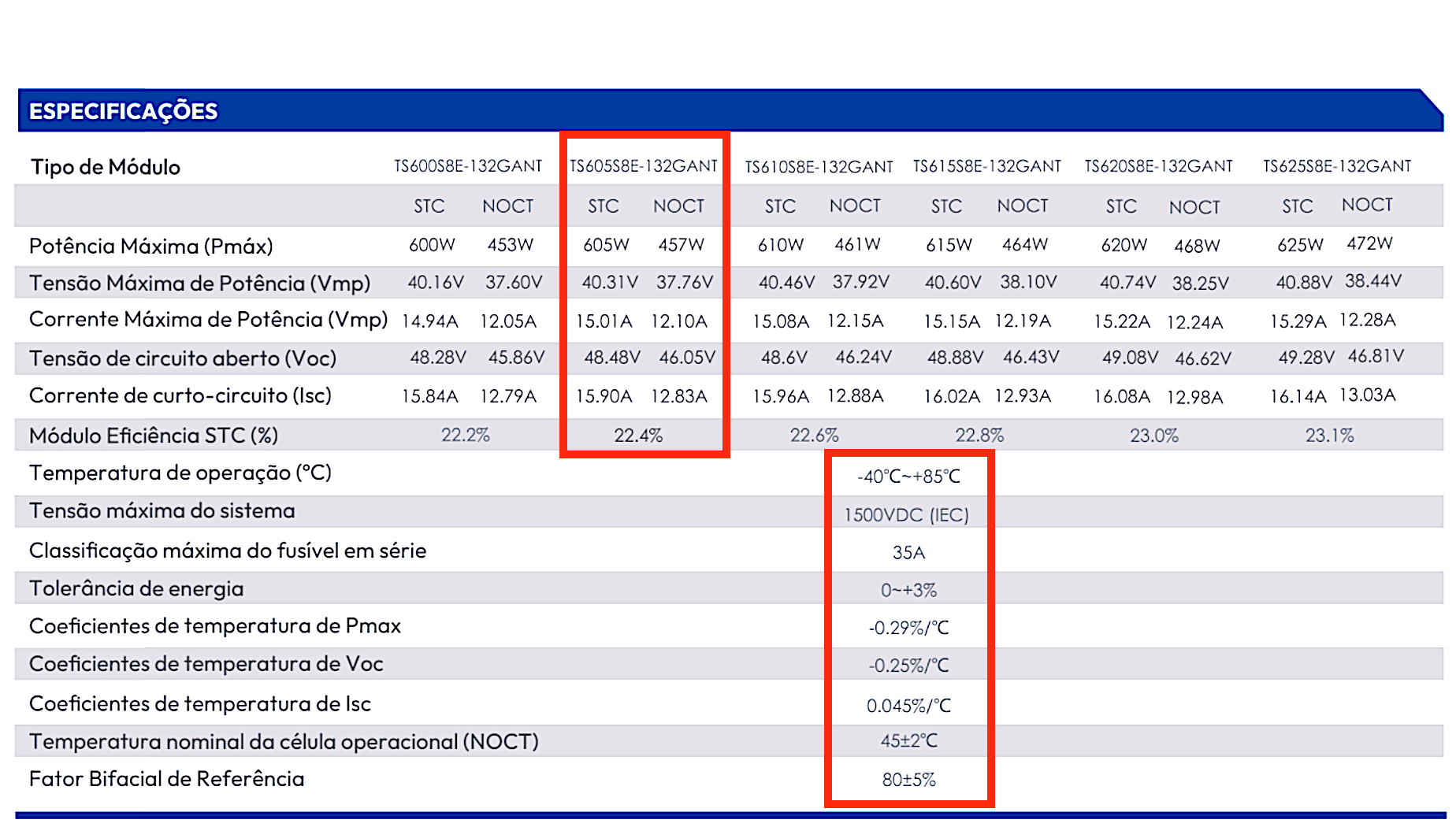
Task: Select the 22.4% module efficiency value
Action: tap(638, 436)
